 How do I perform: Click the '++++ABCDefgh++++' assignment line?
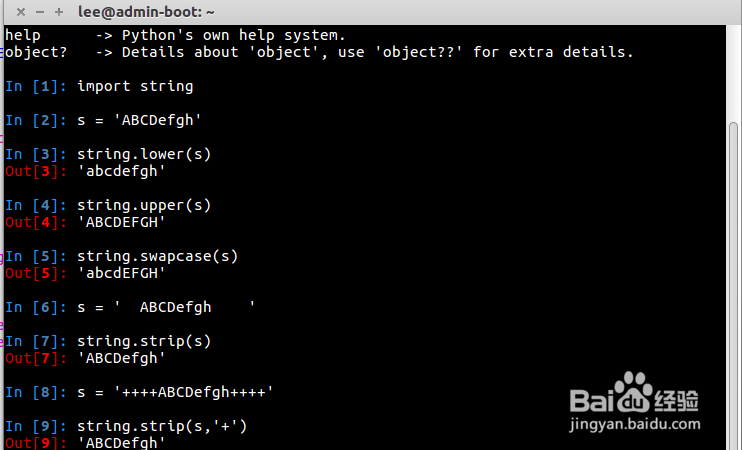175,392
